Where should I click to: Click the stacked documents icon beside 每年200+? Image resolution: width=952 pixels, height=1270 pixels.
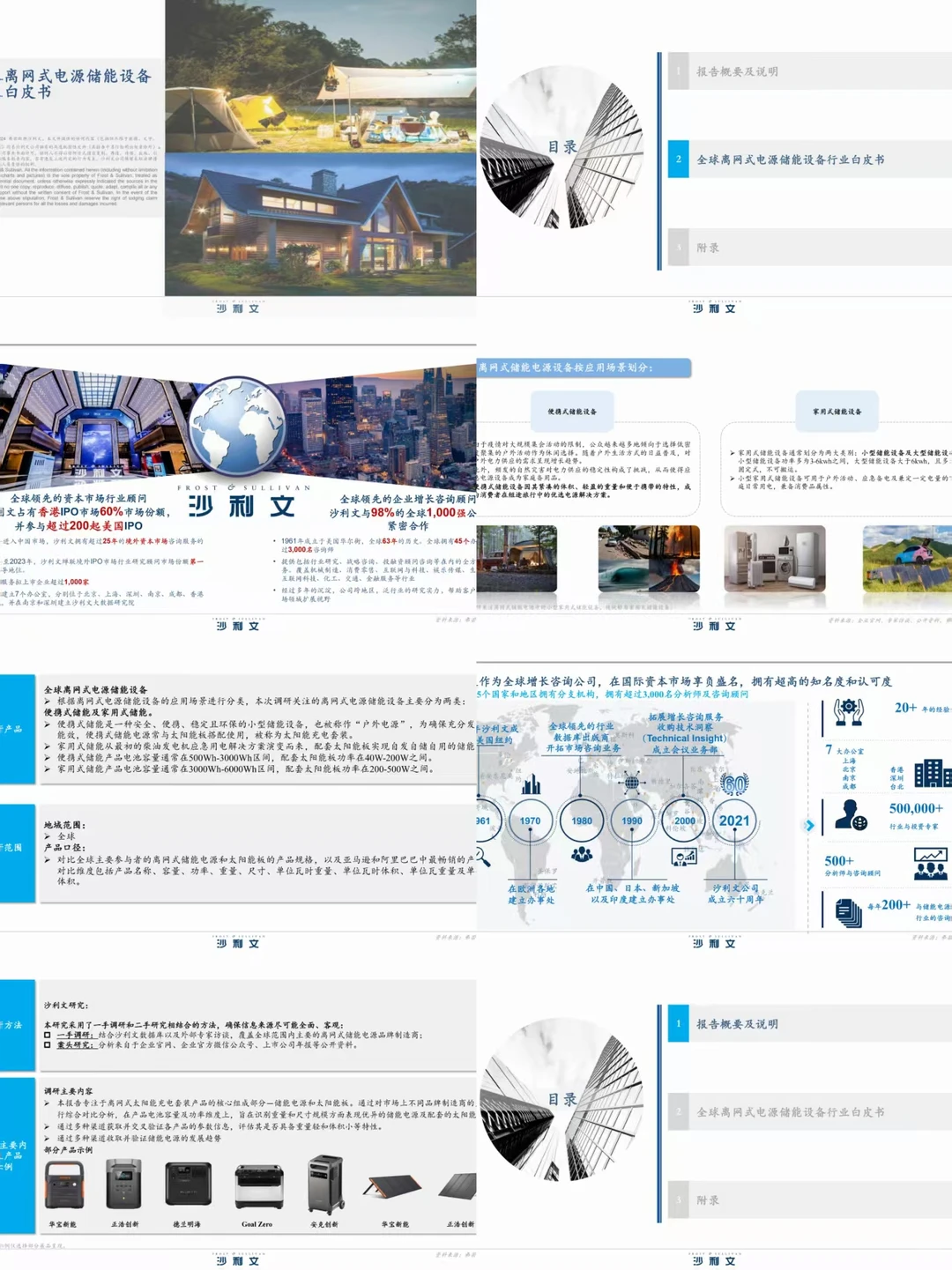tap(849, 912)
